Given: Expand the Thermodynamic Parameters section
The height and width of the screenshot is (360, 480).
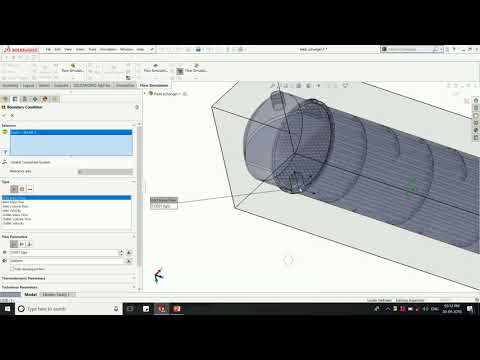Looking at the screenshot, I should [x=134, y=278].
